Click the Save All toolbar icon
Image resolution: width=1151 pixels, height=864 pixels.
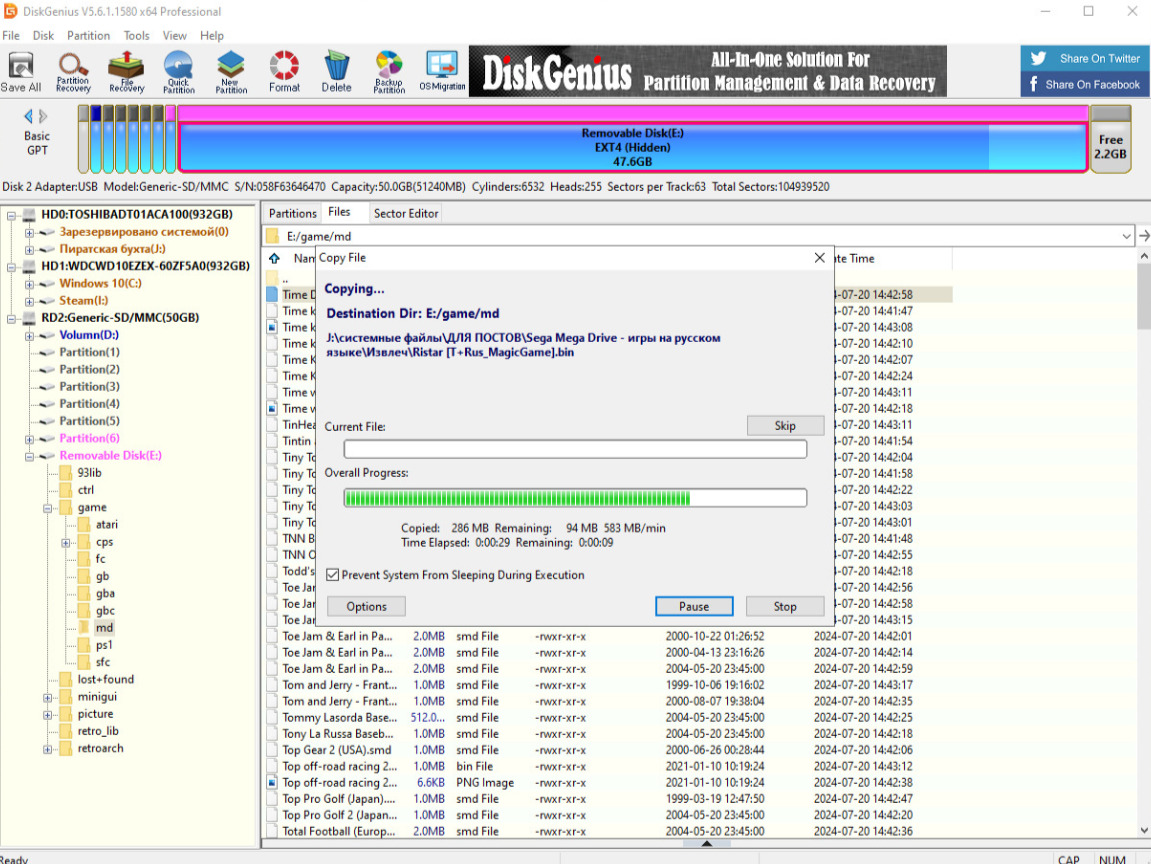pos(20,71)
